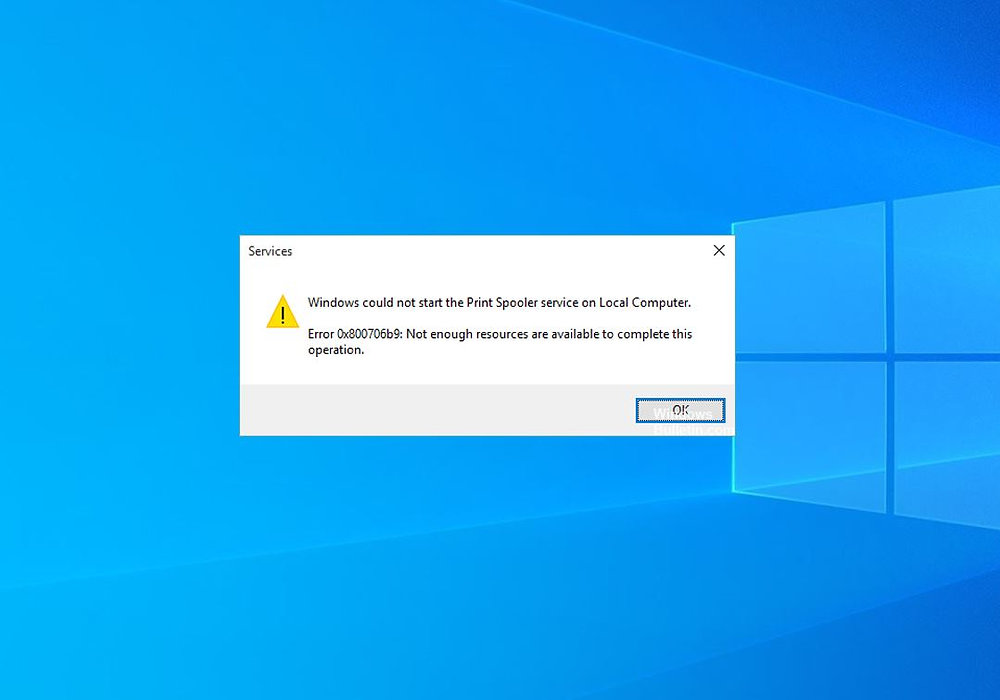Click the white space below the warning icon

[x=283, y=358]
